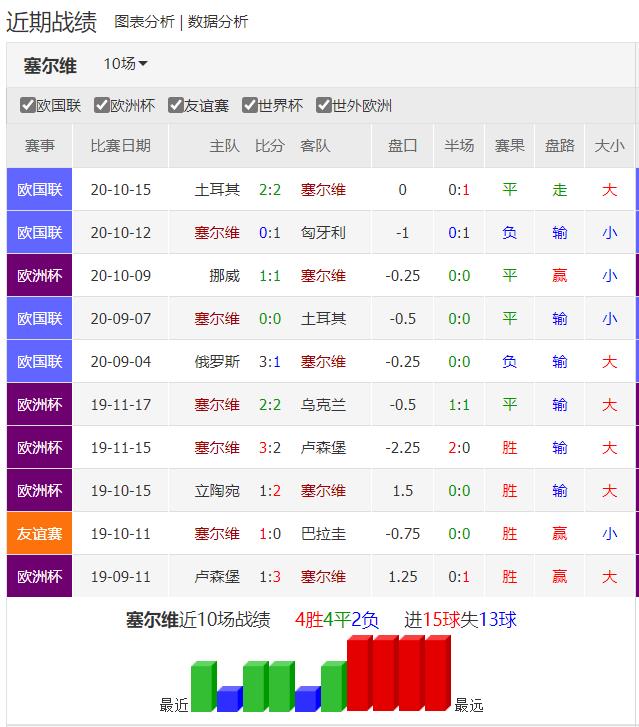Switch to 图表分析 view

pos(144,22)
